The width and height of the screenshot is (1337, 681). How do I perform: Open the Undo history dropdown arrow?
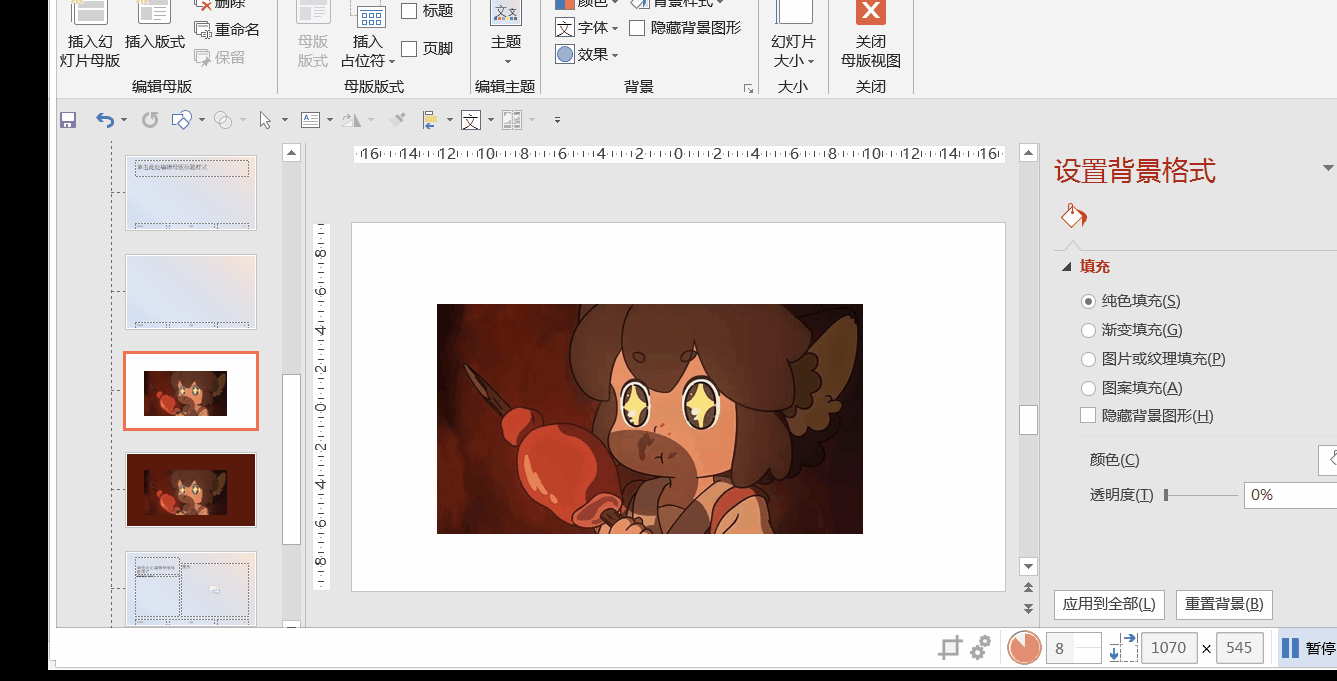click(x=124, y=120)
